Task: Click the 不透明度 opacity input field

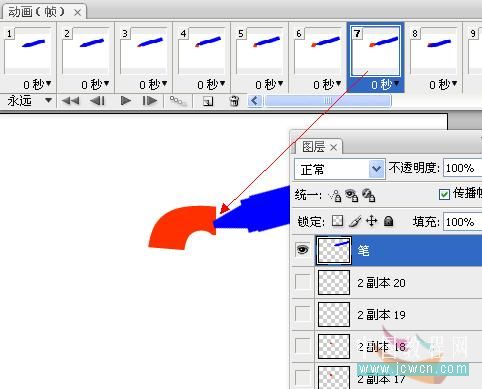Action: pyautogui.click(x=463, y=168)
